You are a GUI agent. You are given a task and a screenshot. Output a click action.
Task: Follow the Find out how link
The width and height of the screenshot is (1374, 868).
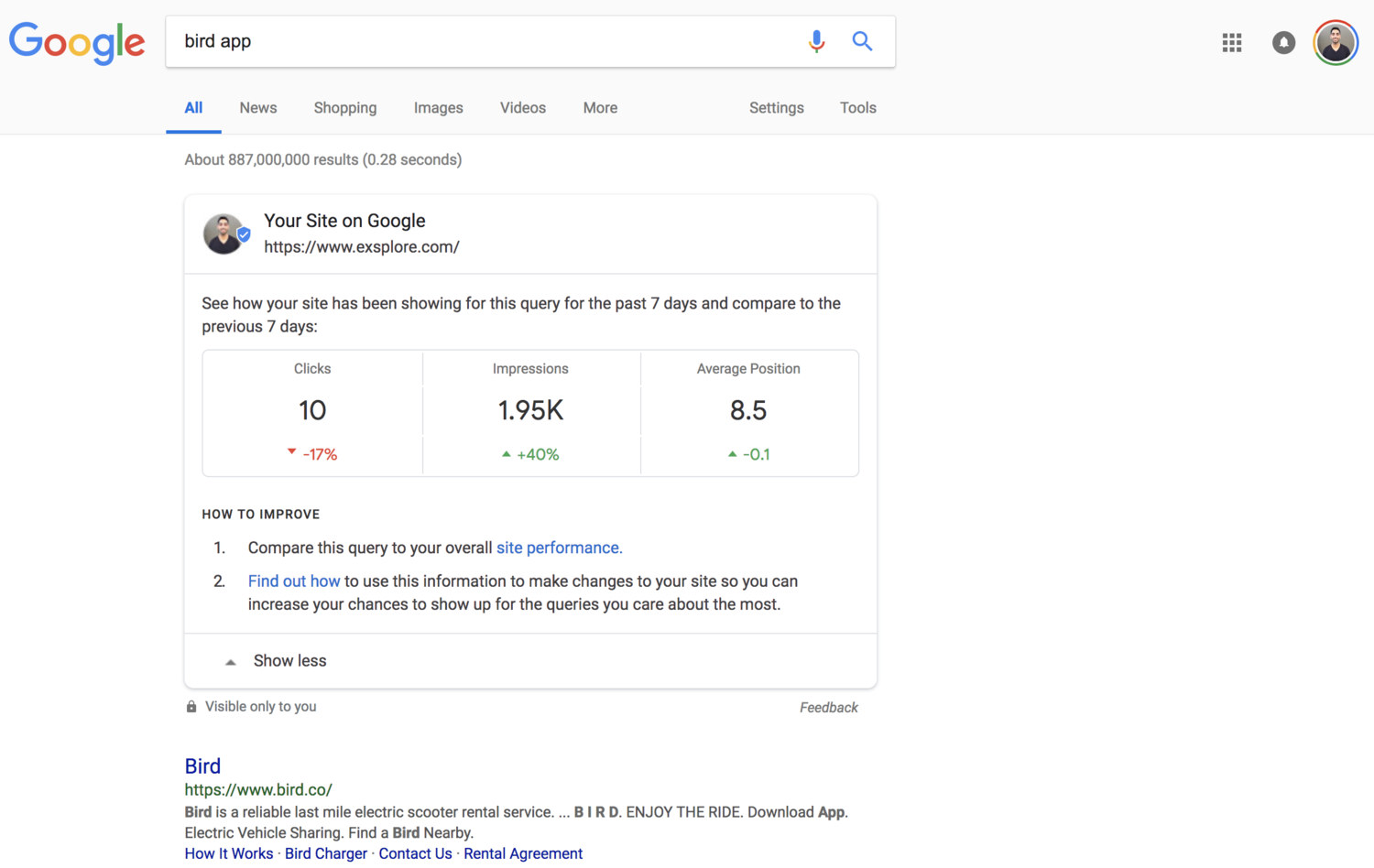pyautogui.click(x=294, y=581)
